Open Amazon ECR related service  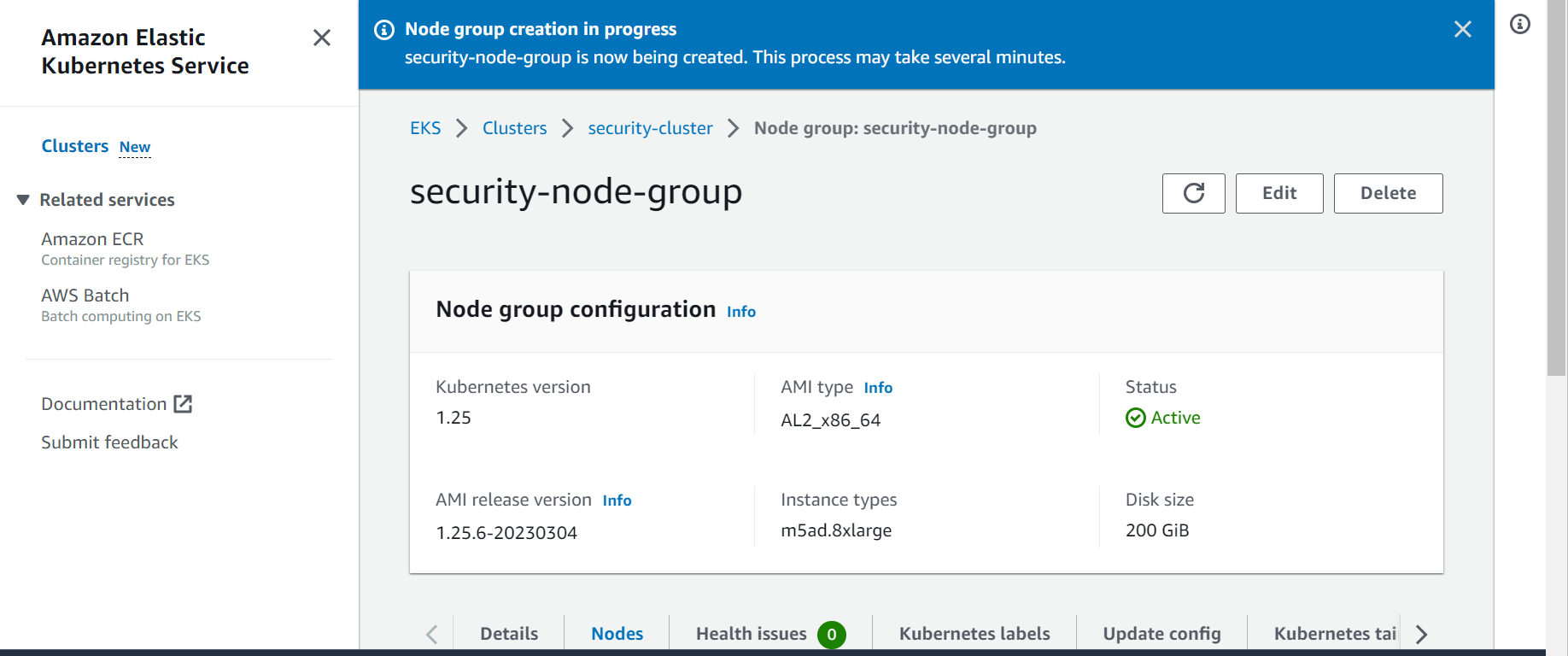pyautogui.click(x=92, y=239)
